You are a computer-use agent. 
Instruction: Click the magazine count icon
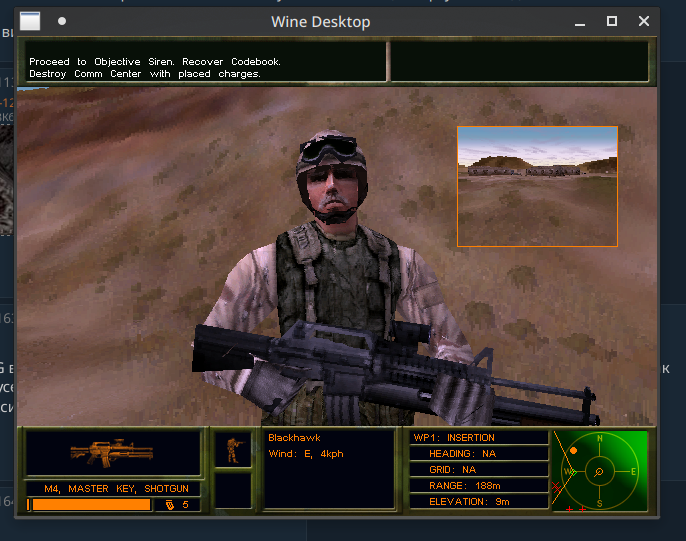coord(170,505)
